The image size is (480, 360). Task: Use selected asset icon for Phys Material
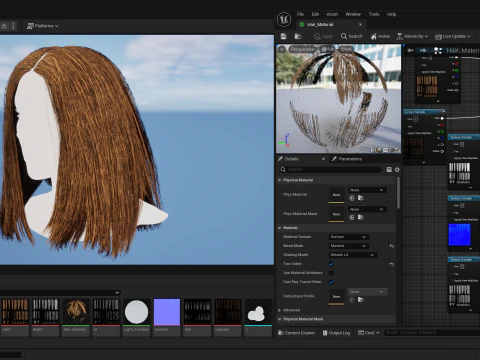click(x=352, y=198)
